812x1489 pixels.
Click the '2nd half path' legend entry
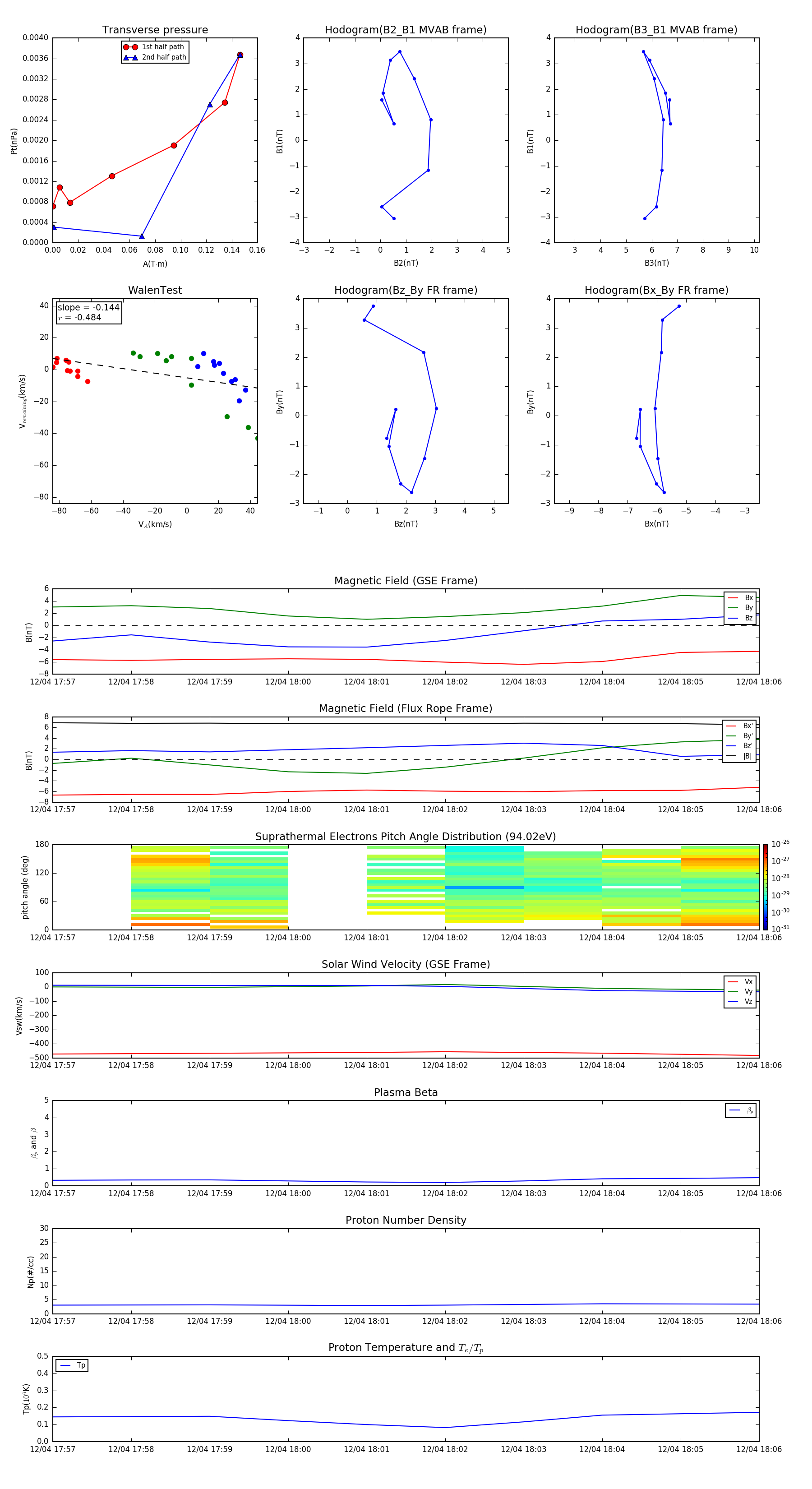click(155, 57)
